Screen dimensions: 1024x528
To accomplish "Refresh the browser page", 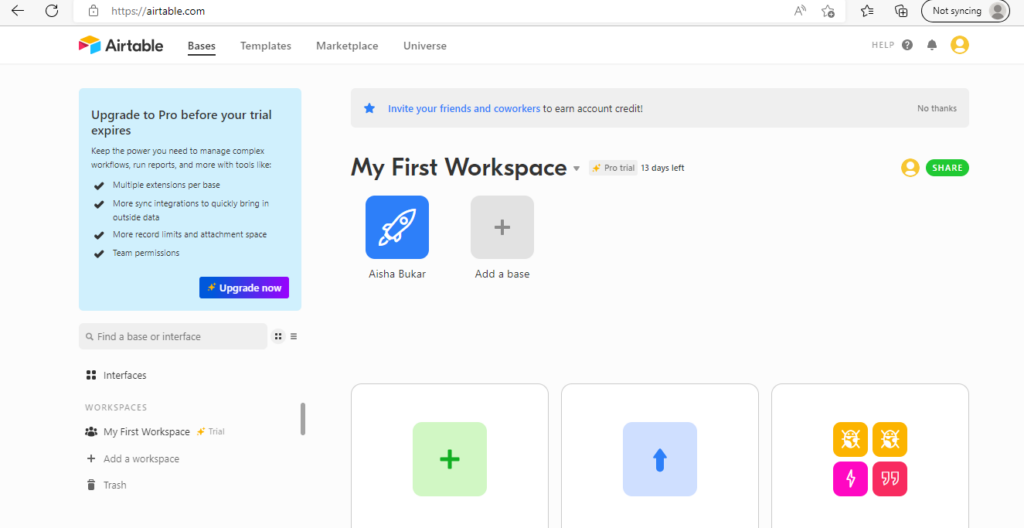I will click(52, 10).
